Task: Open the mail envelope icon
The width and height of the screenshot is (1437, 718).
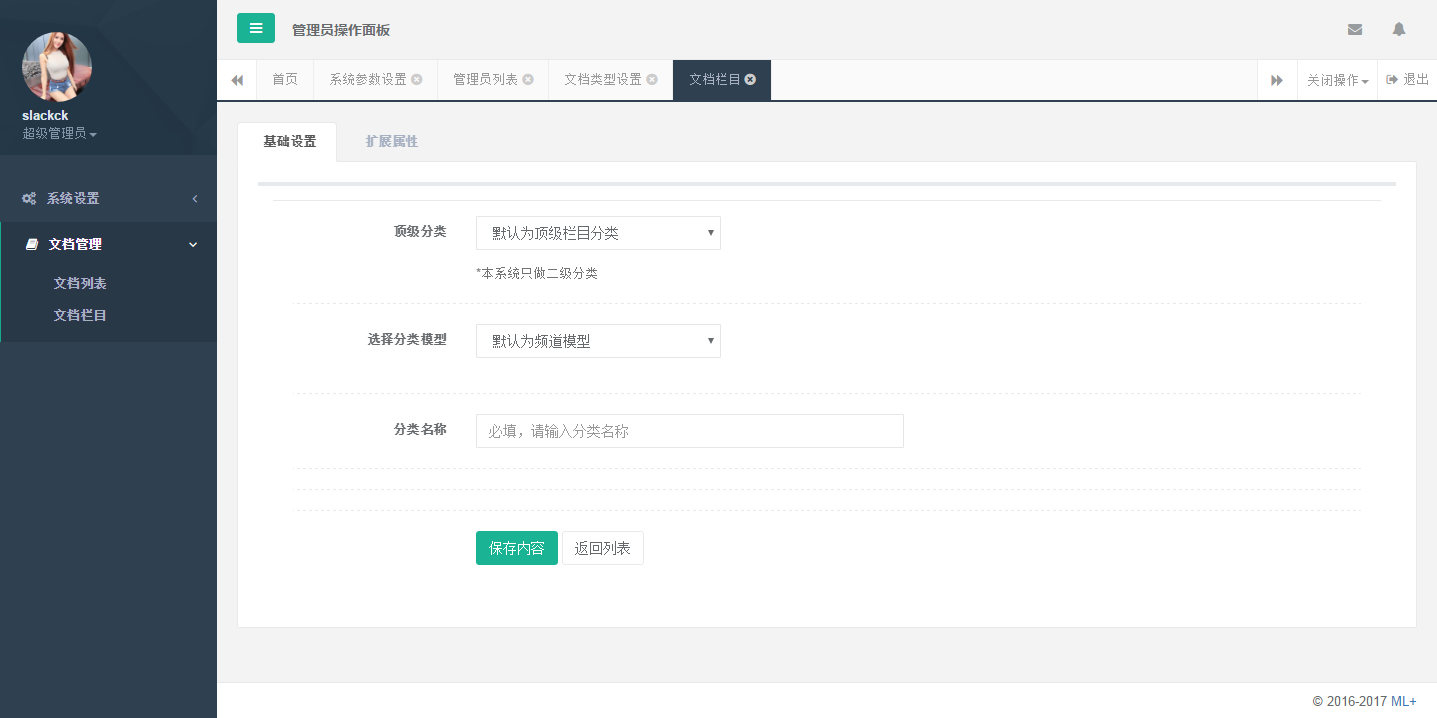Action: point(1355,29)
